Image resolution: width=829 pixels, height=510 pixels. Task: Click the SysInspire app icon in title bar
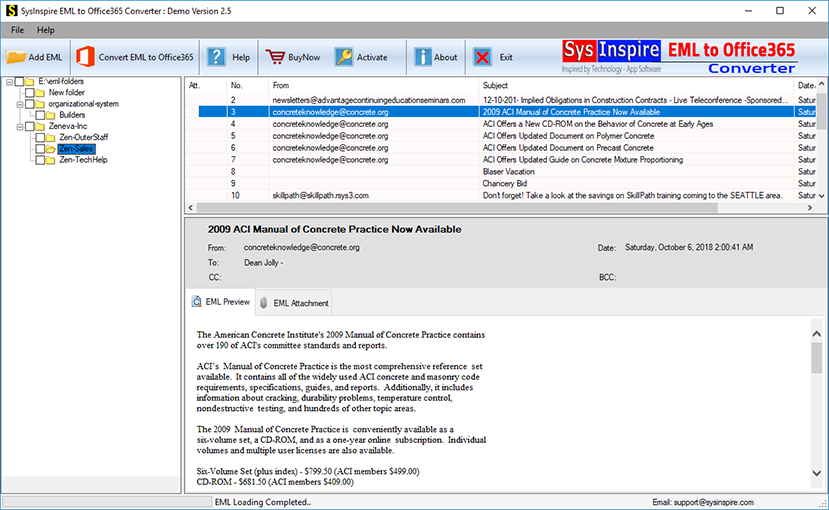11,11
